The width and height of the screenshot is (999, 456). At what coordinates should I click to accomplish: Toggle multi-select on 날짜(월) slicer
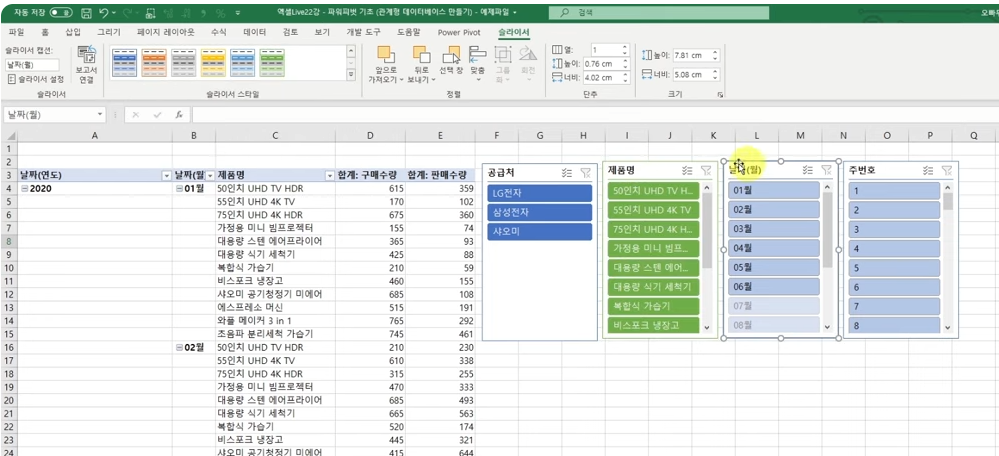pos(807,169)
